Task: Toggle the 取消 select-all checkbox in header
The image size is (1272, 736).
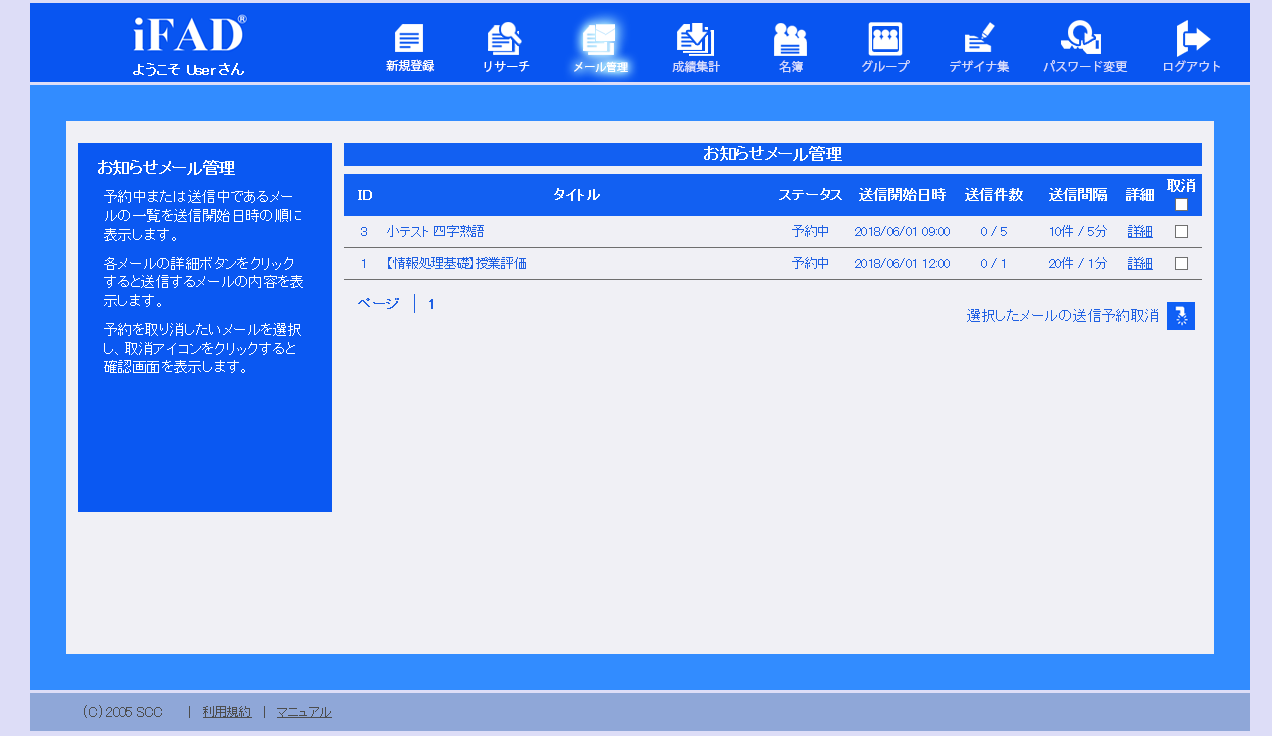Action: (1181, 204)
